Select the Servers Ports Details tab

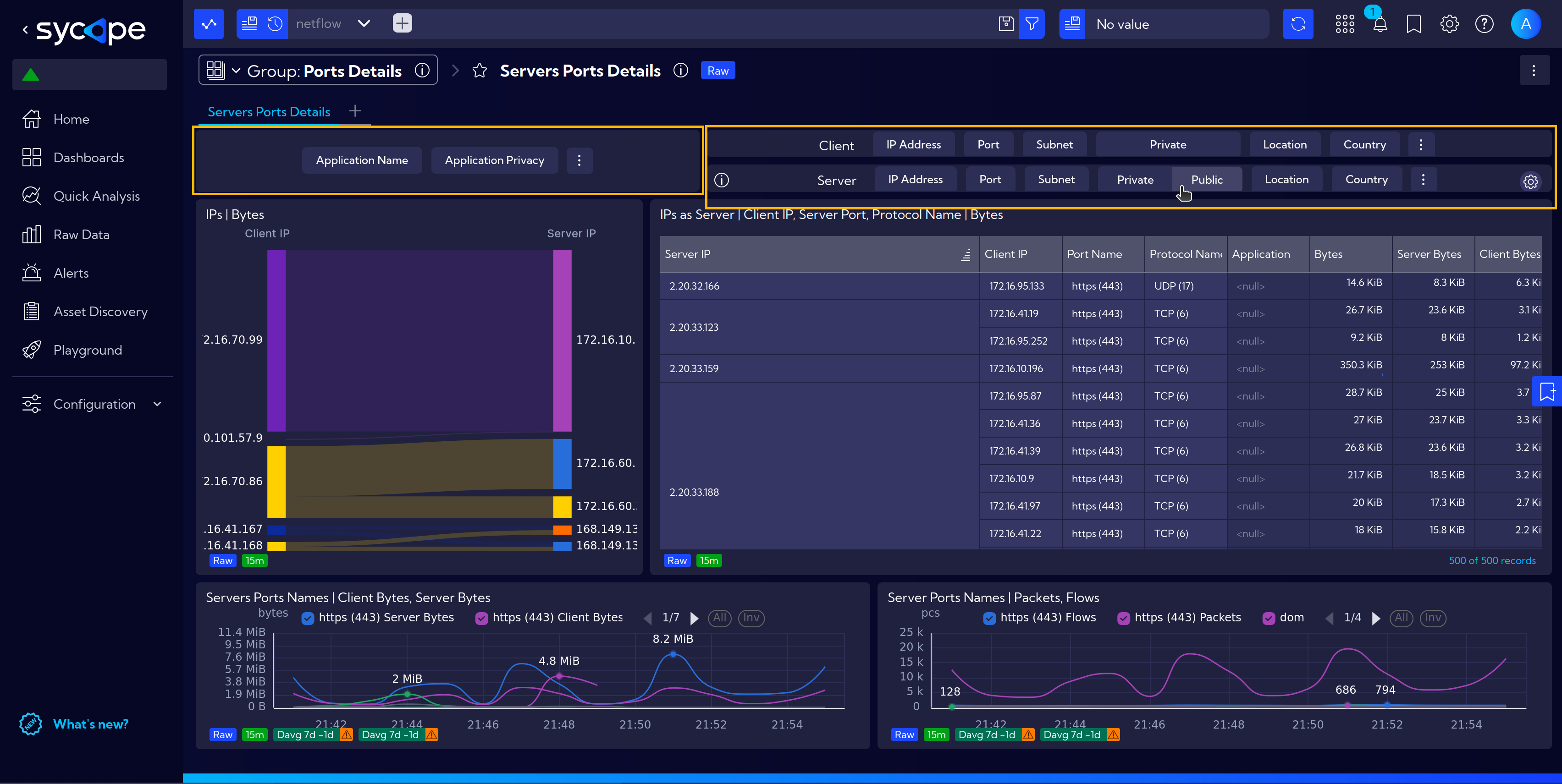[269, 112]
